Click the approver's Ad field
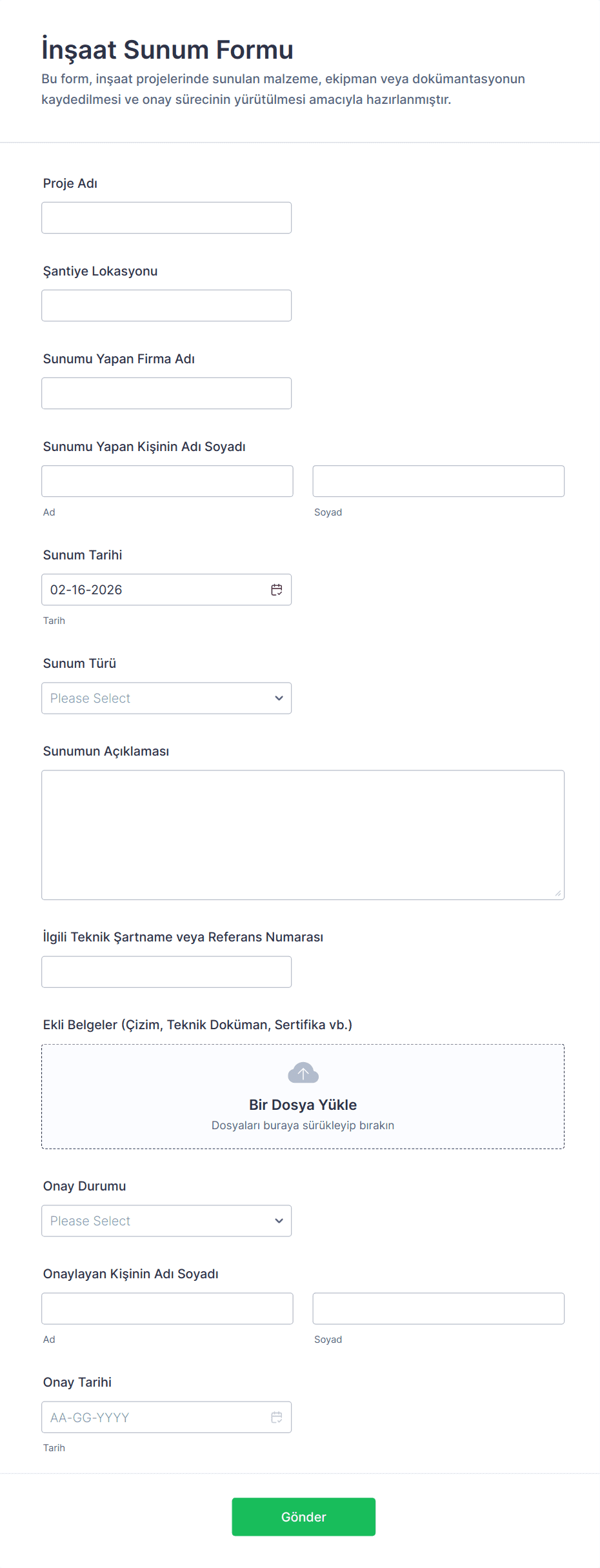This screenshot has height=1568, width=600. point(167,1309)
